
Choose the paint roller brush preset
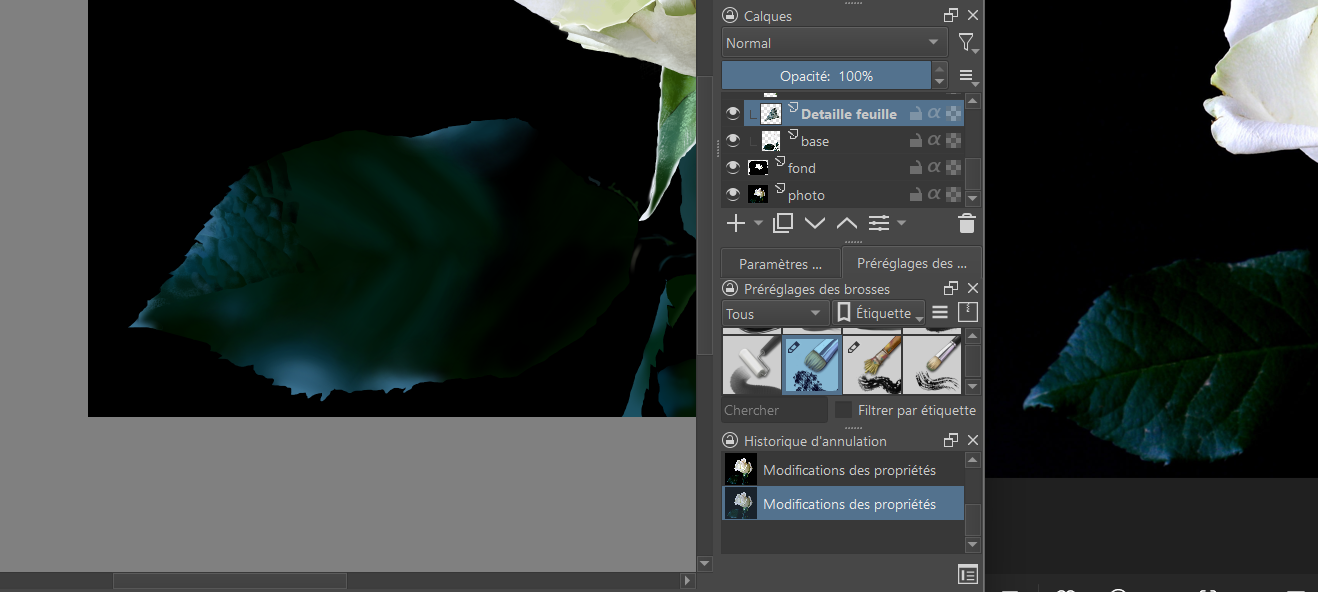click(751, 364)
